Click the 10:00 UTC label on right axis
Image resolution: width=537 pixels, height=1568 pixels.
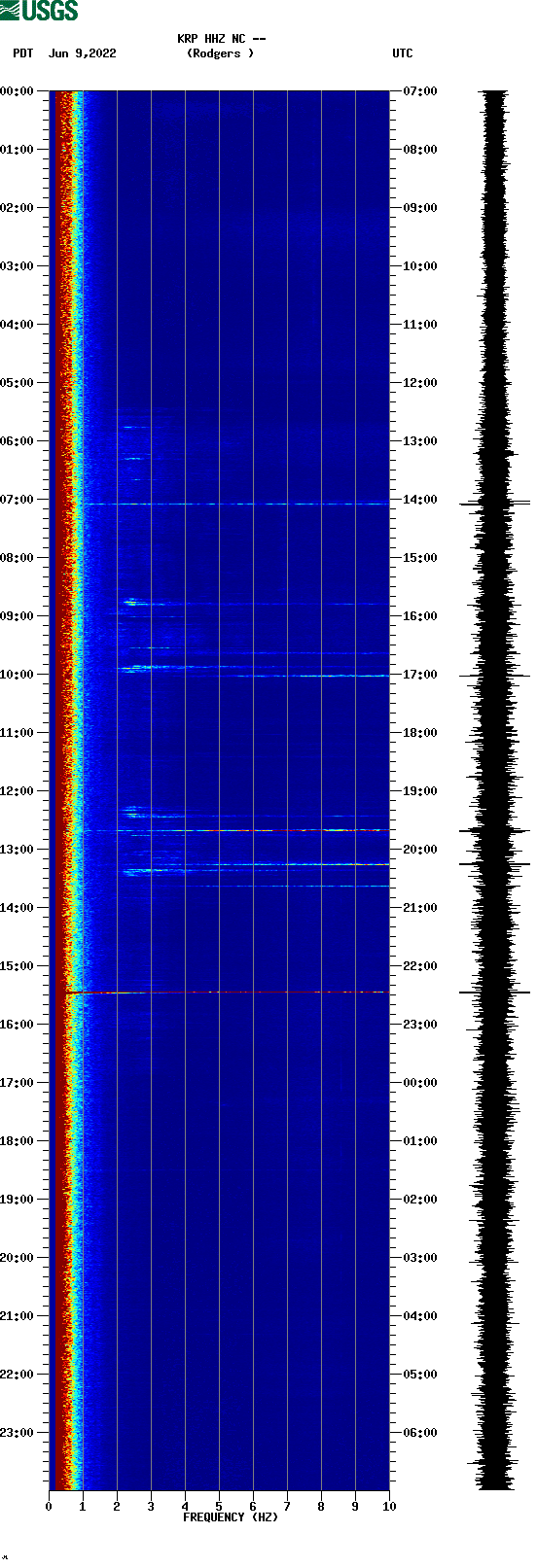420,266
